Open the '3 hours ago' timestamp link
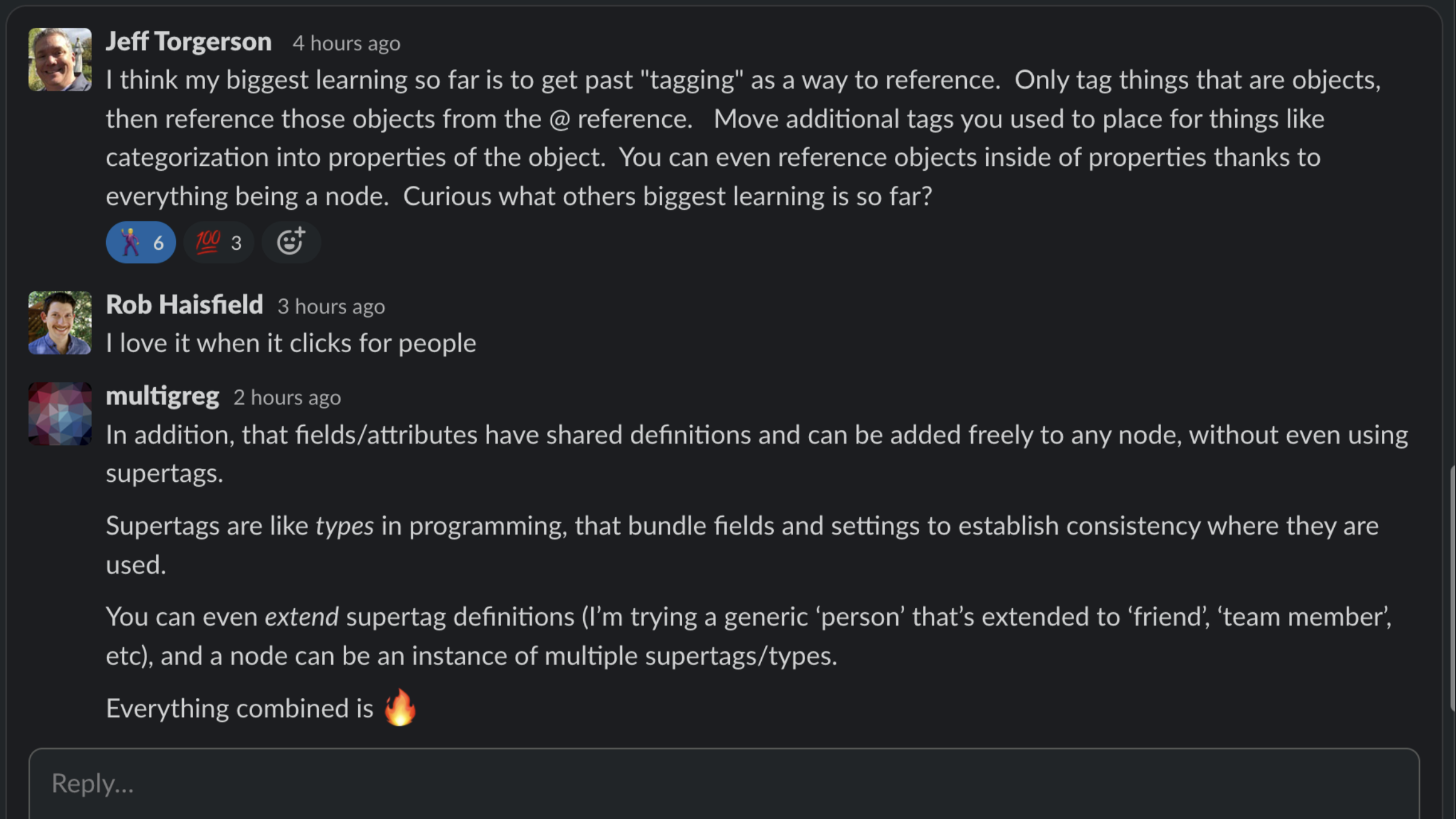 pyautogui.click(x=331, y=306)
